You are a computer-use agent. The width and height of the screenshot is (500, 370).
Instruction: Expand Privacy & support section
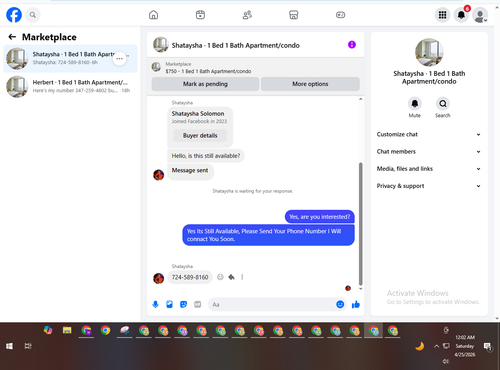click(429, 186)
